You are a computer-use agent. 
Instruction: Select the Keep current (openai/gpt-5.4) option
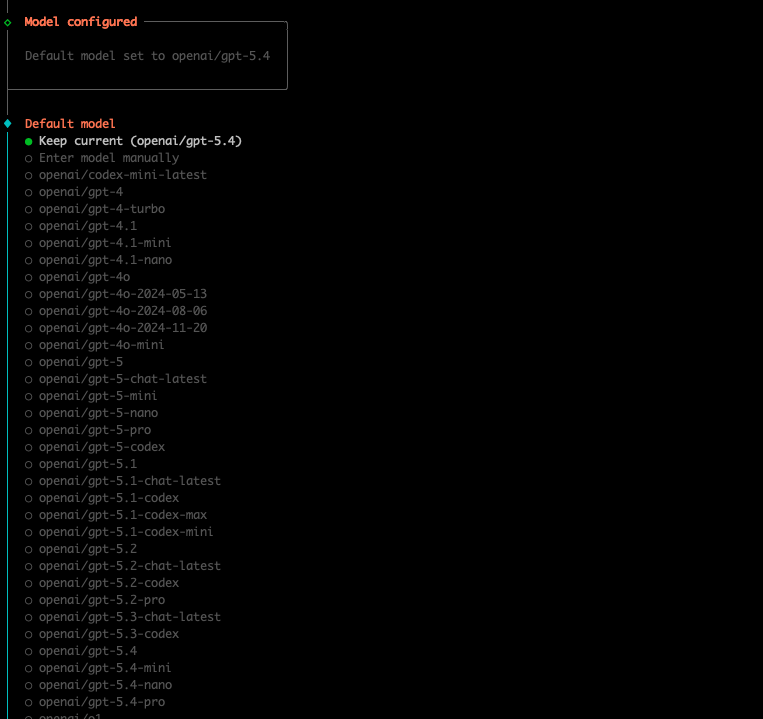(x=140, y=141)
